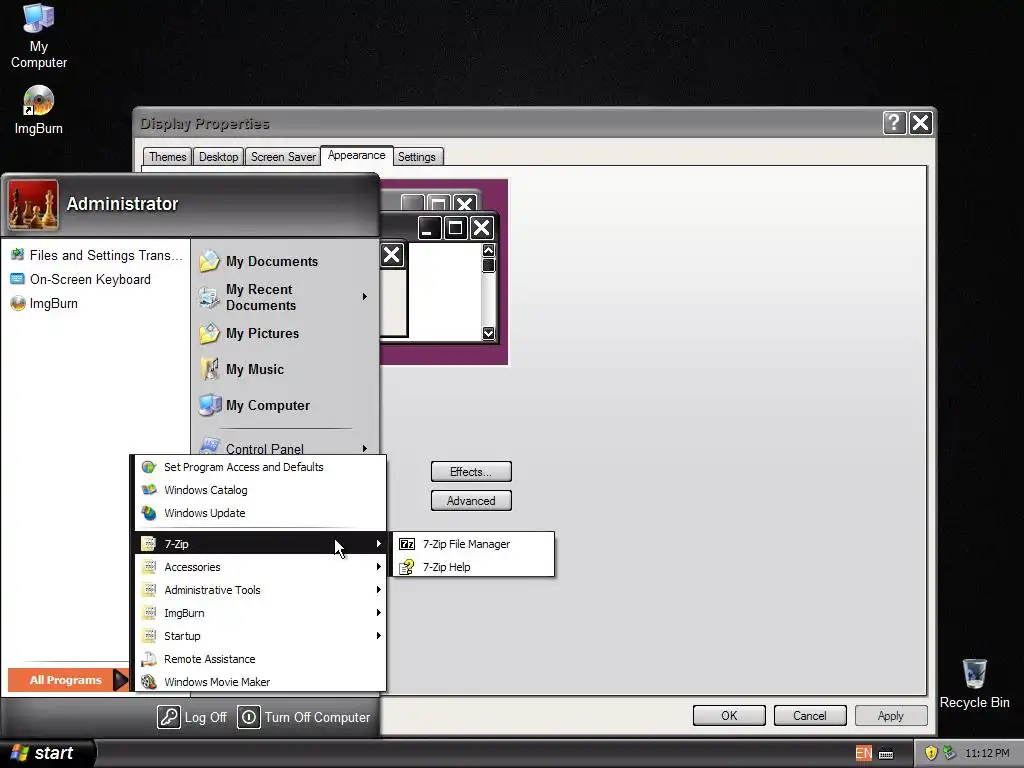Switch to the Desktop tab
The image size is (1024, 768).
point(218,157)
